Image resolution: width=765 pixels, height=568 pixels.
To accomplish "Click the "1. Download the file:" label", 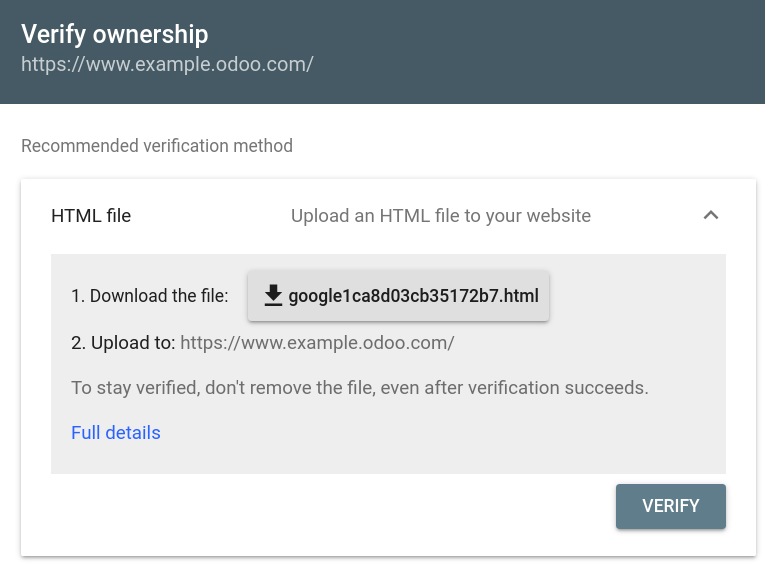I will pyautogui.click(x=150, y=296).
